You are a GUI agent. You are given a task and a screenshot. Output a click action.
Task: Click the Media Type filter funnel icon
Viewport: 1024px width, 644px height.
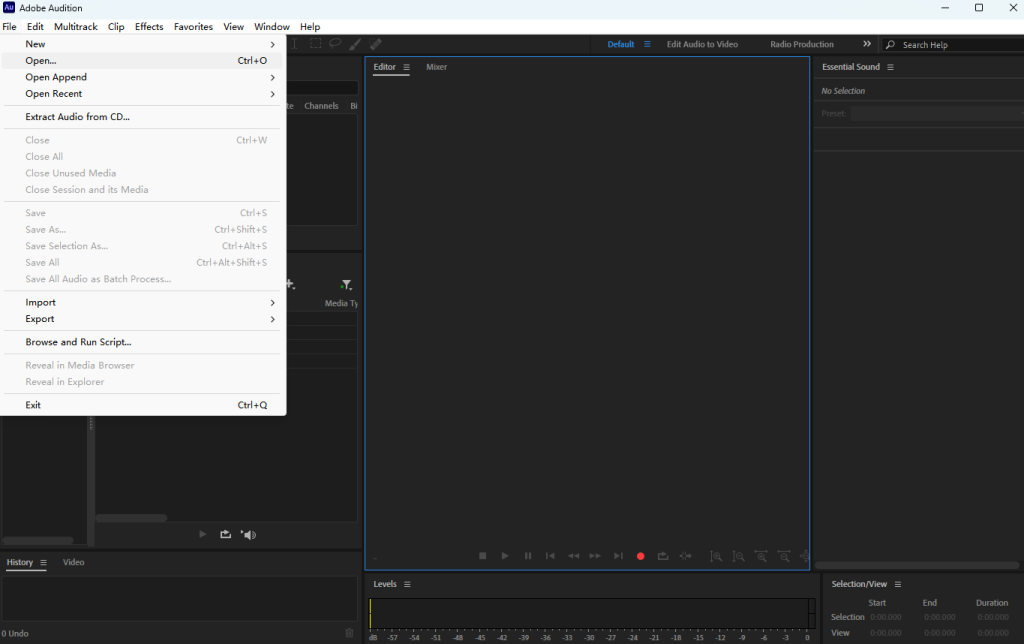click(346, 285)
